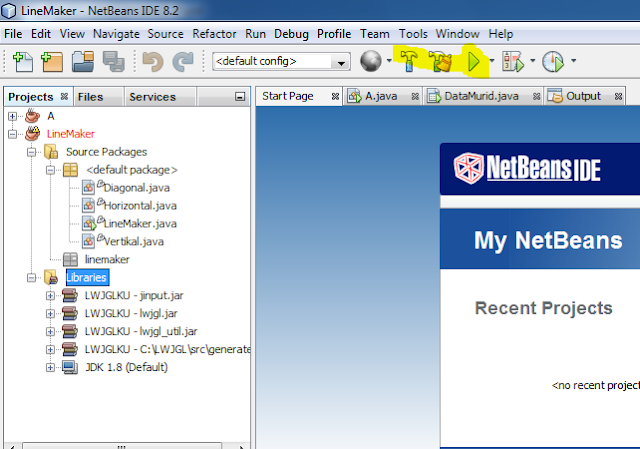Expand LWJGLKU - lwjgl_util.jar node

[50, 331]
